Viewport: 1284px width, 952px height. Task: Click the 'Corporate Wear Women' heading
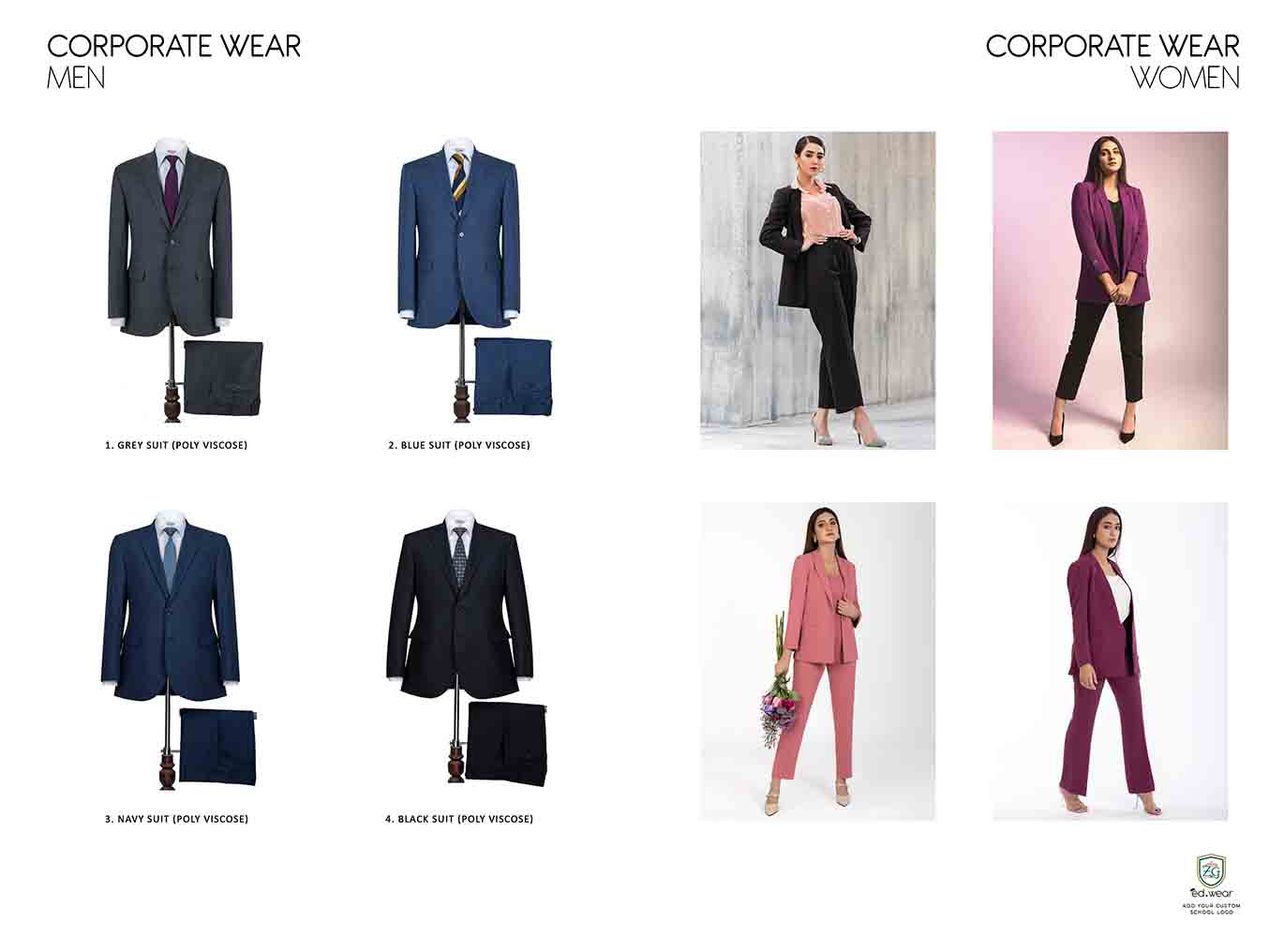click(1112, 61)
